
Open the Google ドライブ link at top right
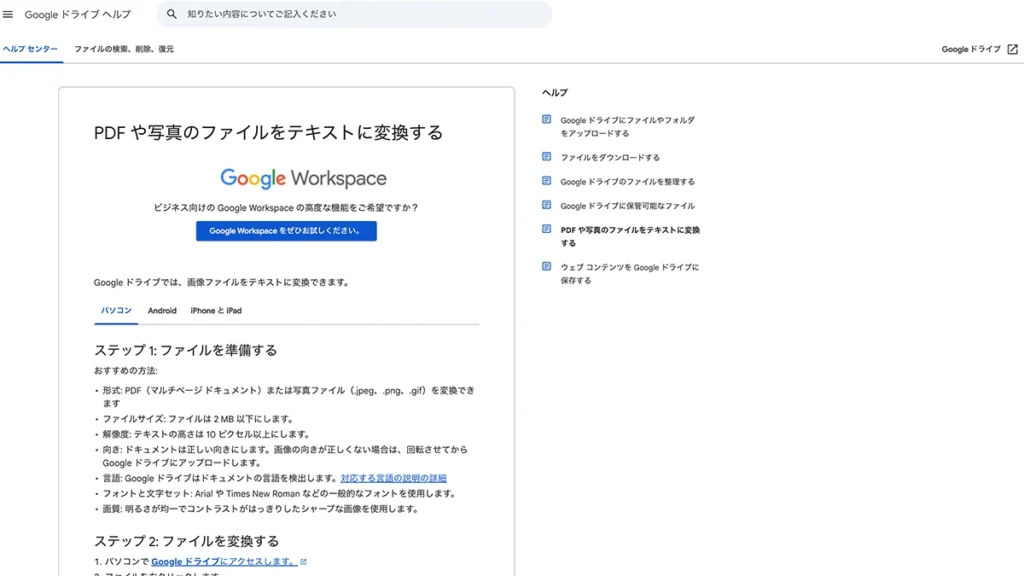tap(970, 49)
